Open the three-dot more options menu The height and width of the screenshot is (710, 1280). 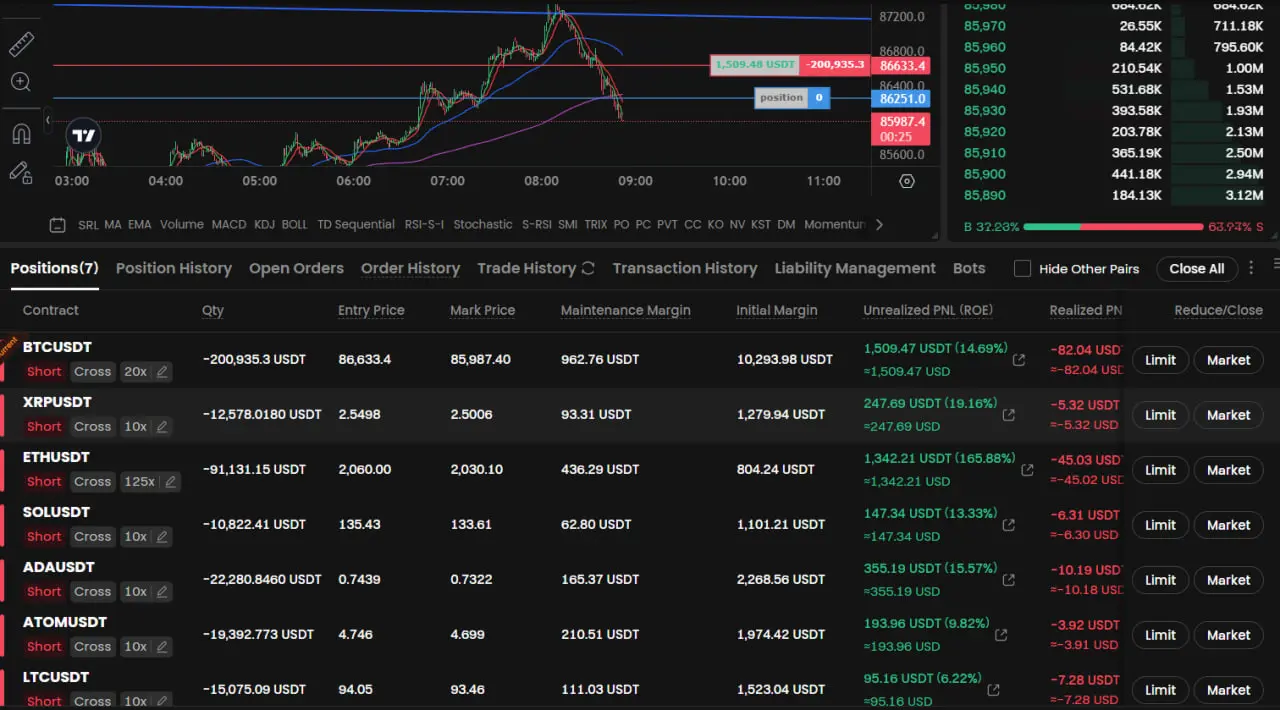pyautogui.click(x=1250, y=268)
